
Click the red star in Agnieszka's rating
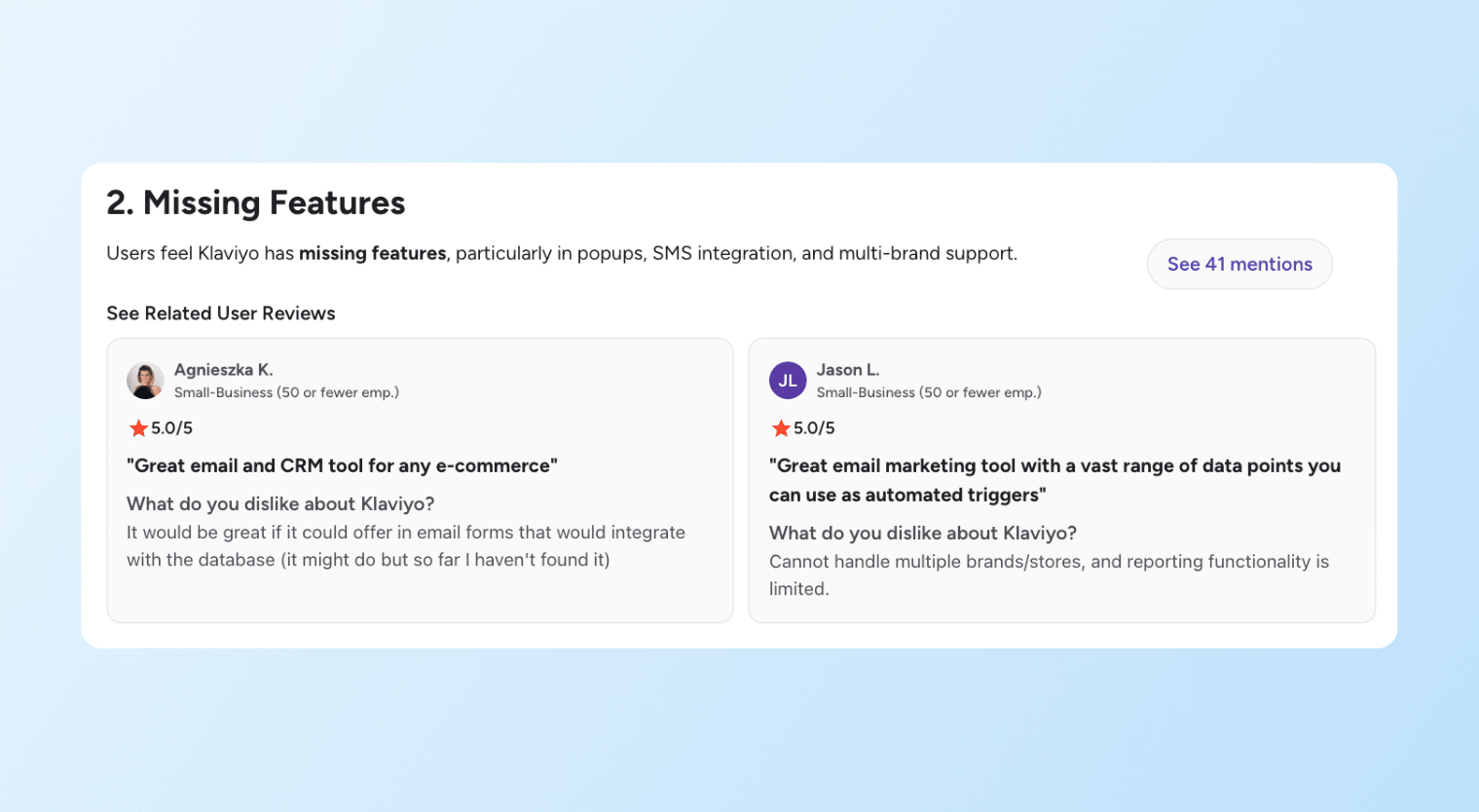pos(138,428)
